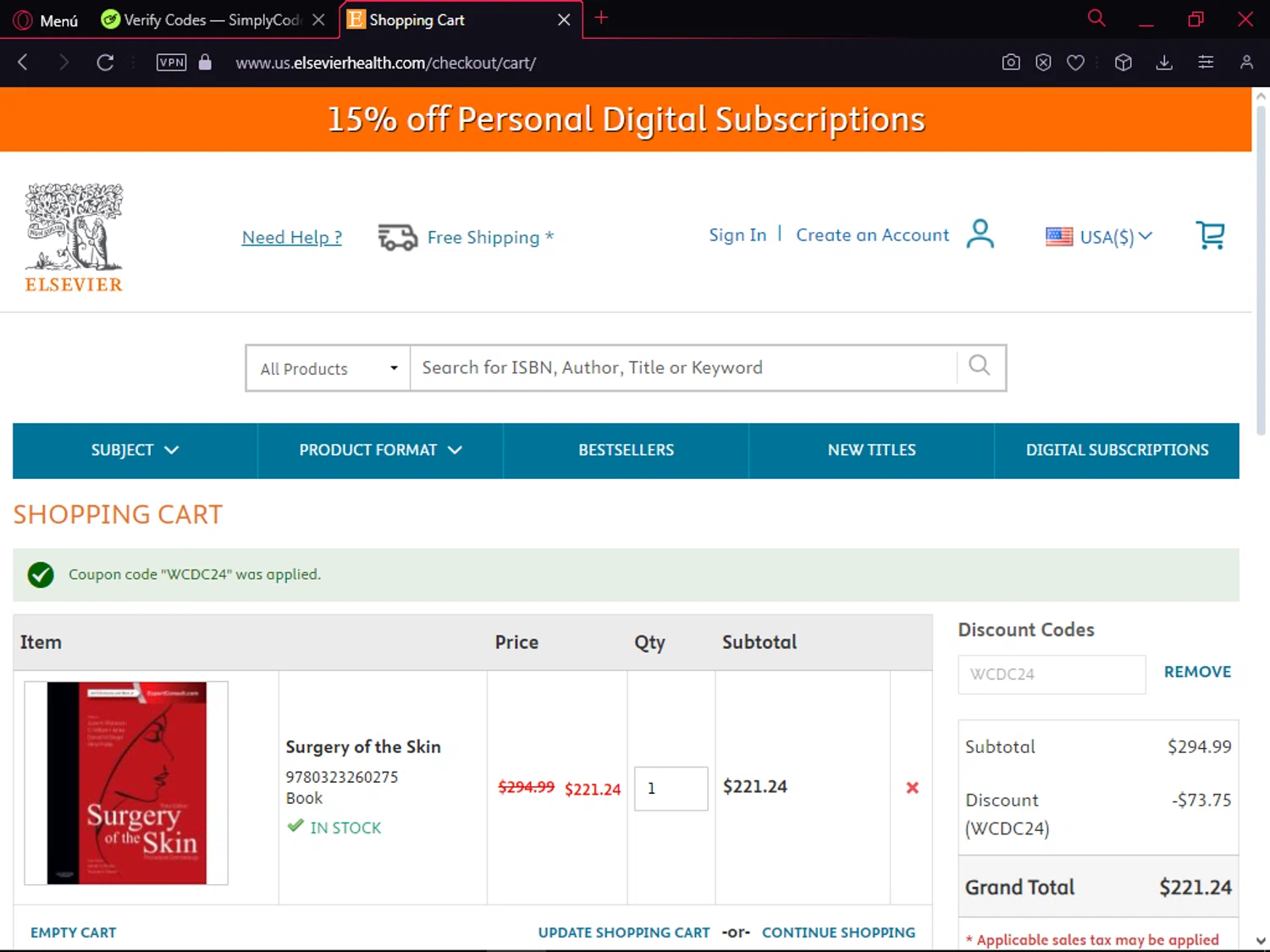Open the Need Help ? link
Screen dimensions: 1270x952
292,237
